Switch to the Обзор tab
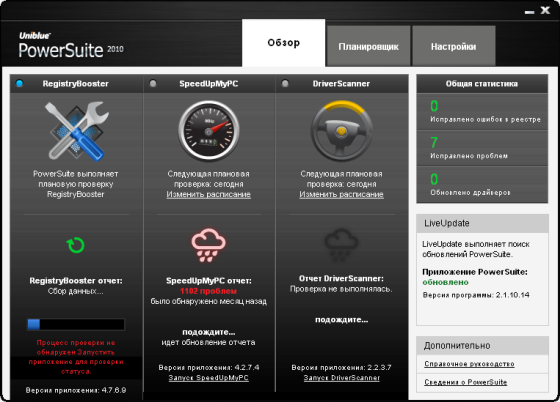This screenshot has width=560, height=402. pos(284,43)
